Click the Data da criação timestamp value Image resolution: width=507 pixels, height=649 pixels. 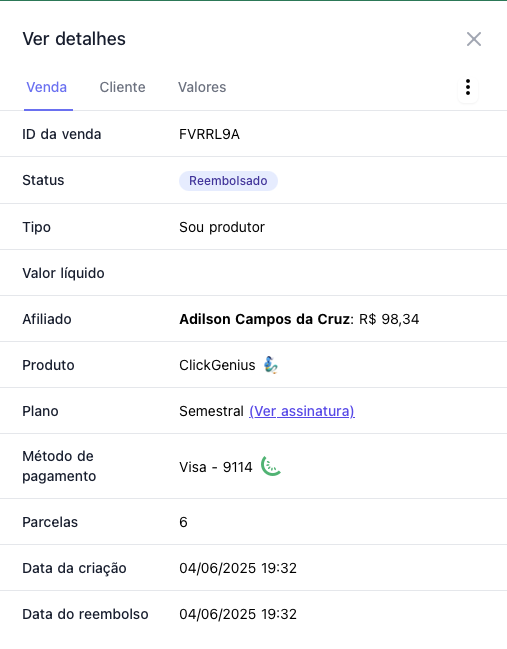tap(238, 568)
